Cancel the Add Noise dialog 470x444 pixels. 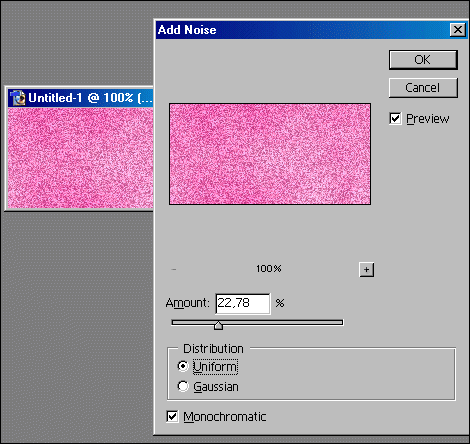[423, 88]
